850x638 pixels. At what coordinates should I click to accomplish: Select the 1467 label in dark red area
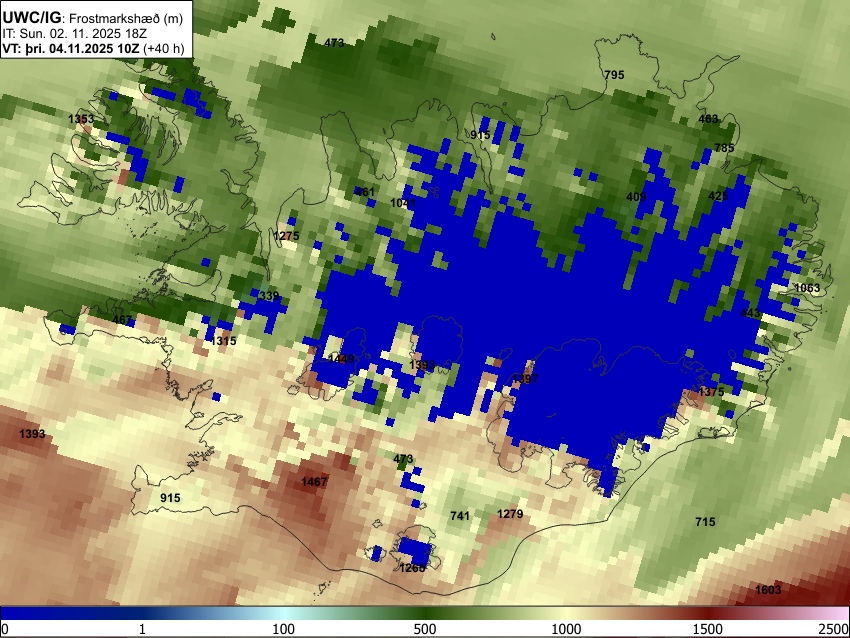coord(314,481)
